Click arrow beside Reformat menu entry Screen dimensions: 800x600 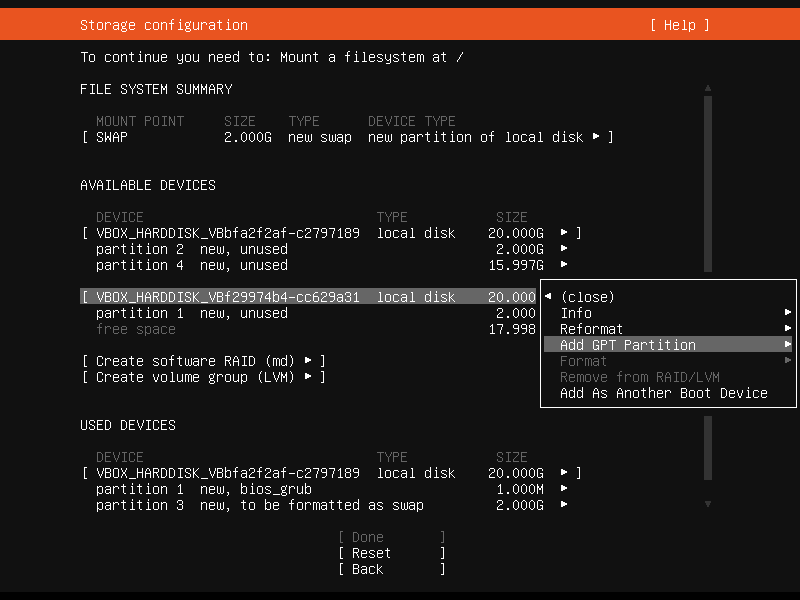click(x=788, y=328)
